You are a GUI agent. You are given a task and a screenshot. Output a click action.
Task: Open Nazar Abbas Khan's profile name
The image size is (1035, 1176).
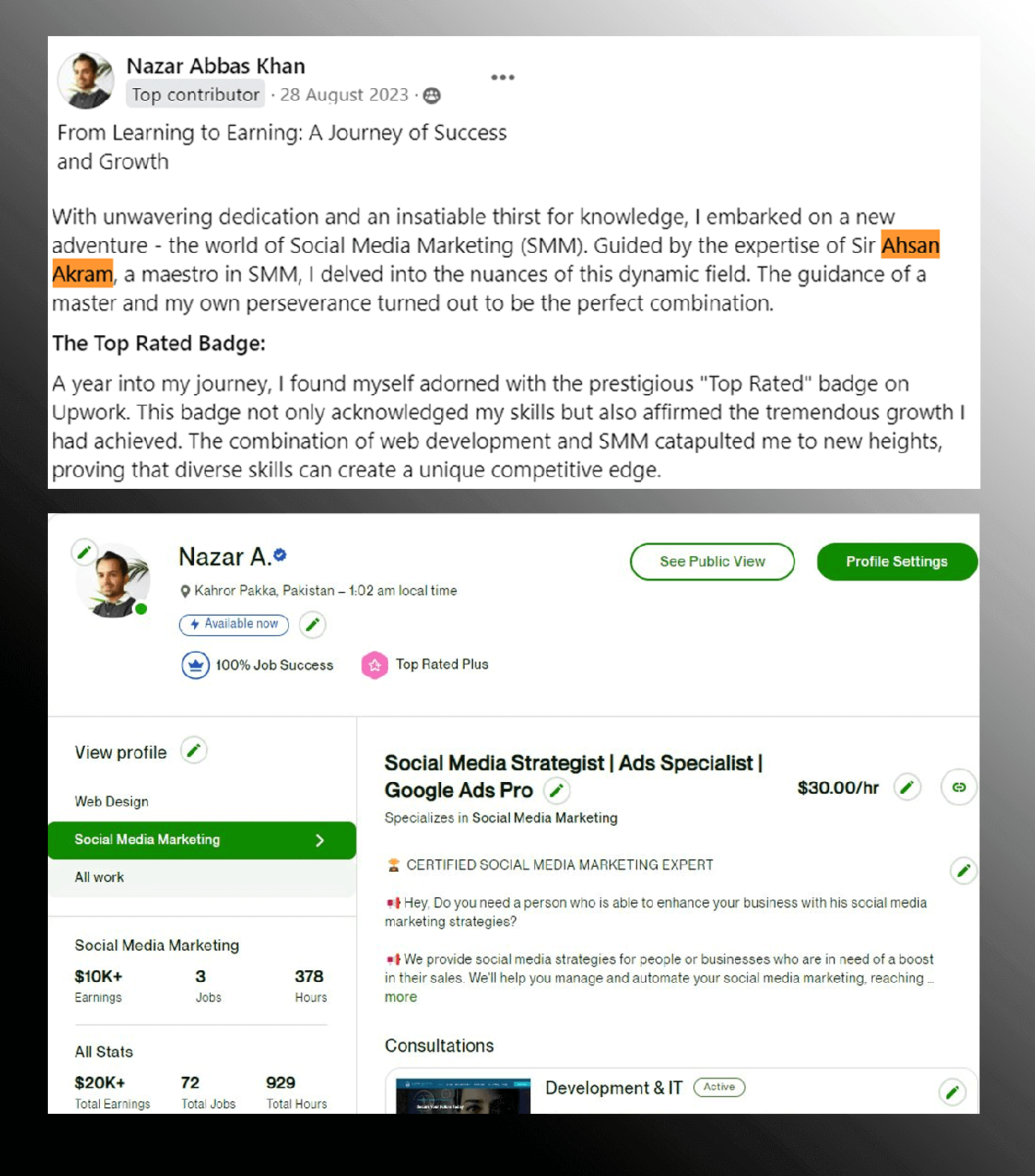click(x=216, y=66)
